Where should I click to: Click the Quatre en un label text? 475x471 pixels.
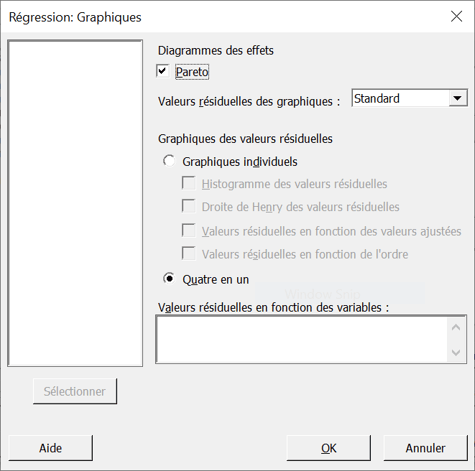pos(215,279)
